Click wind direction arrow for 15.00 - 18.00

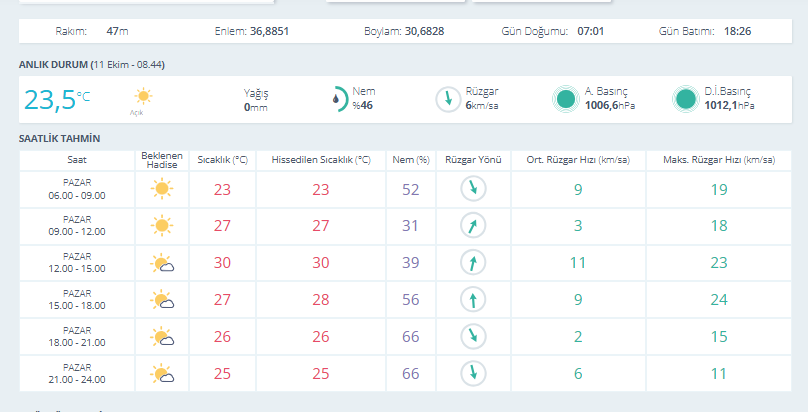[473, 300]
